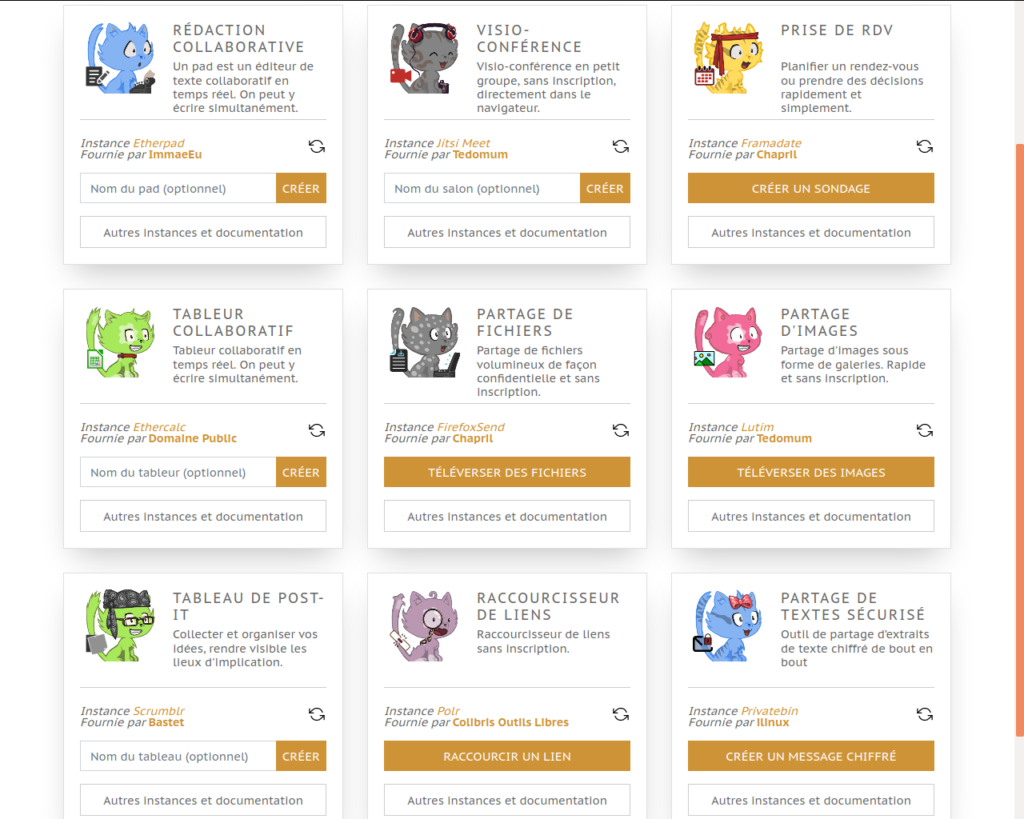Image resolution: width=1024 pixels, height=819 pixels.
Task: Click Téléverser des fichiers button
Action: click(507, 472)
